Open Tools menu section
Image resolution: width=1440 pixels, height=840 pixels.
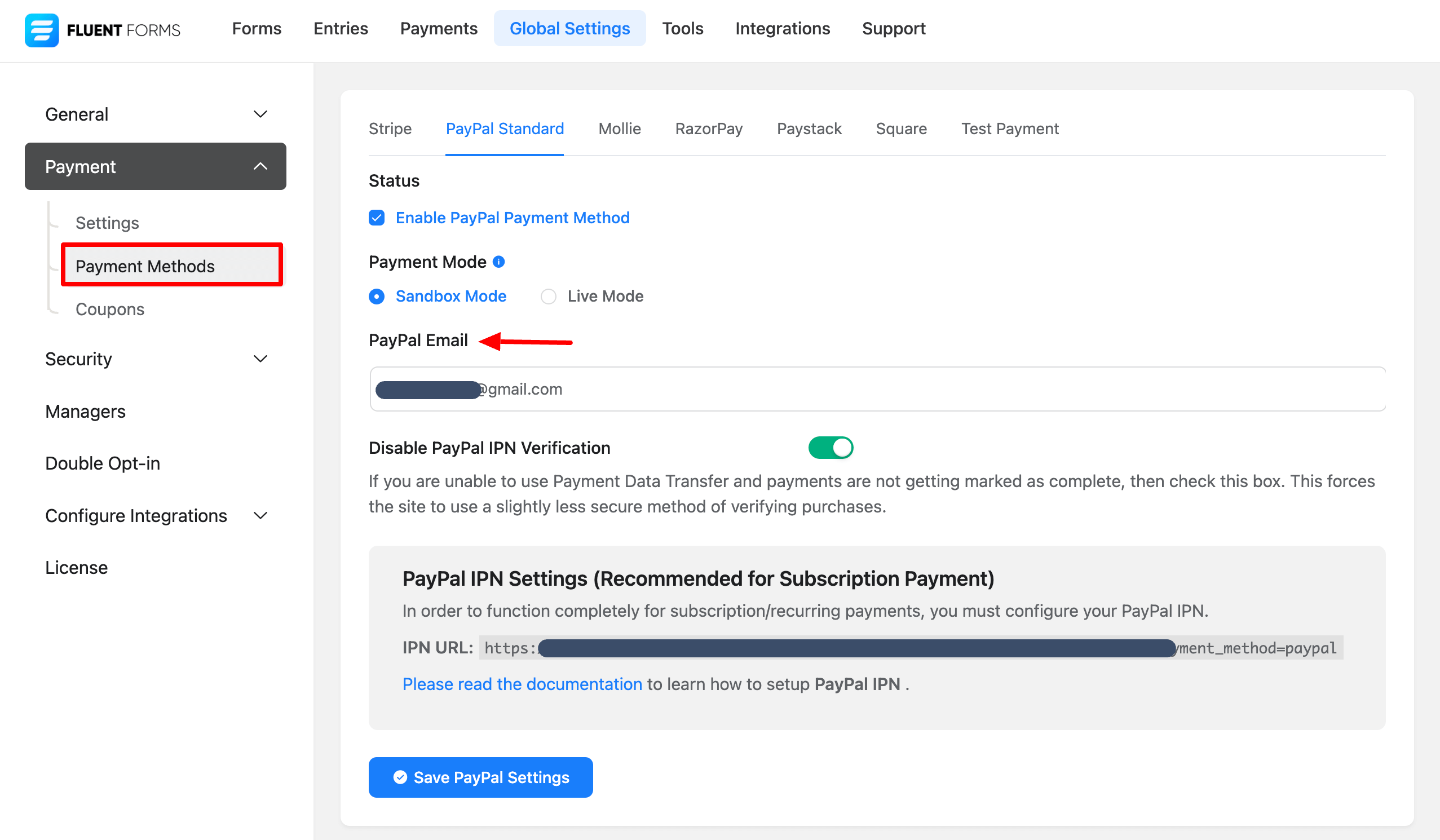[x=682, y=28]
